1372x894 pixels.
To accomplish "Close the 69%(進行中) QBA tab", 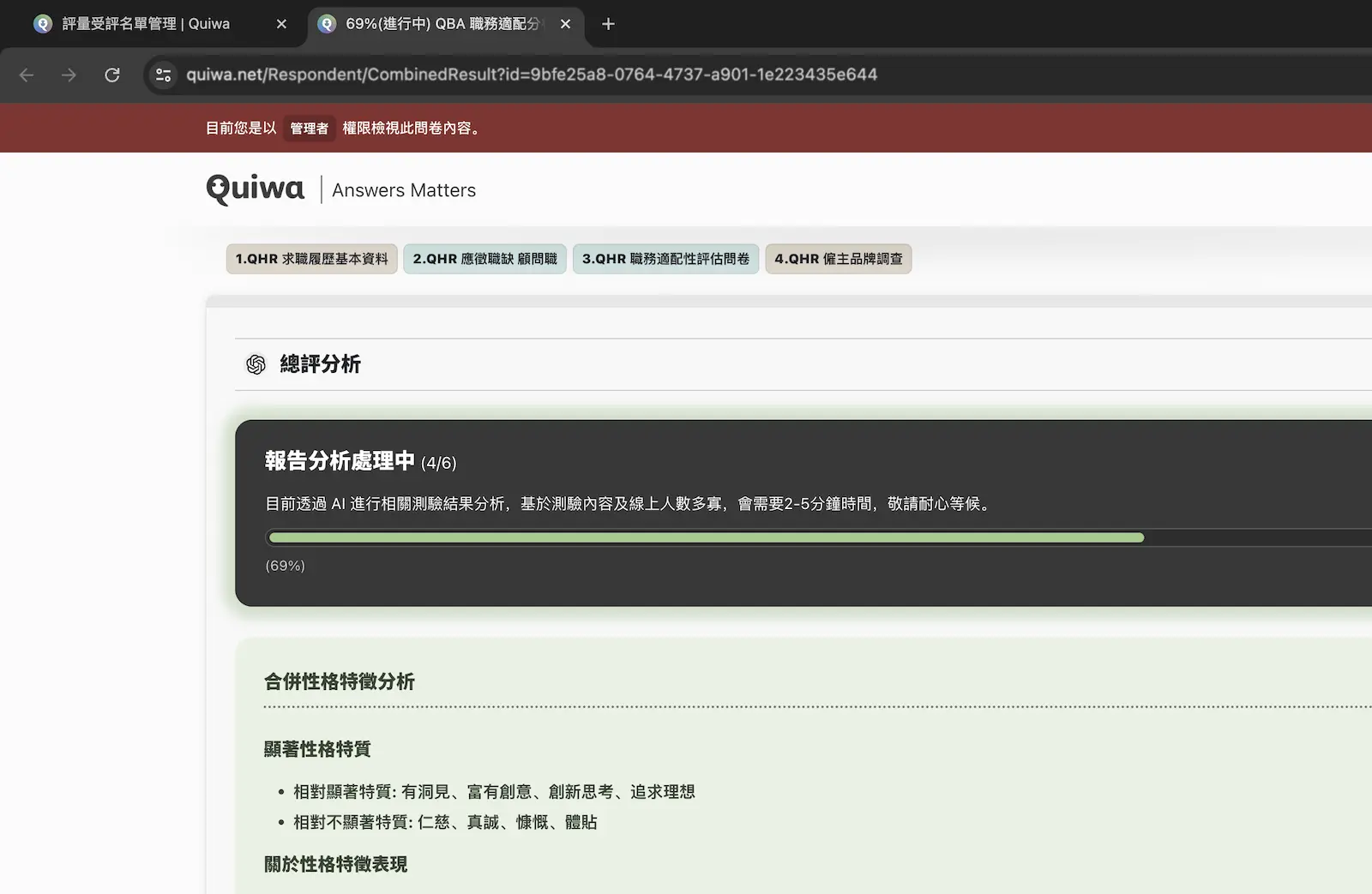I will pyautogui.click(x=565, y=24).
